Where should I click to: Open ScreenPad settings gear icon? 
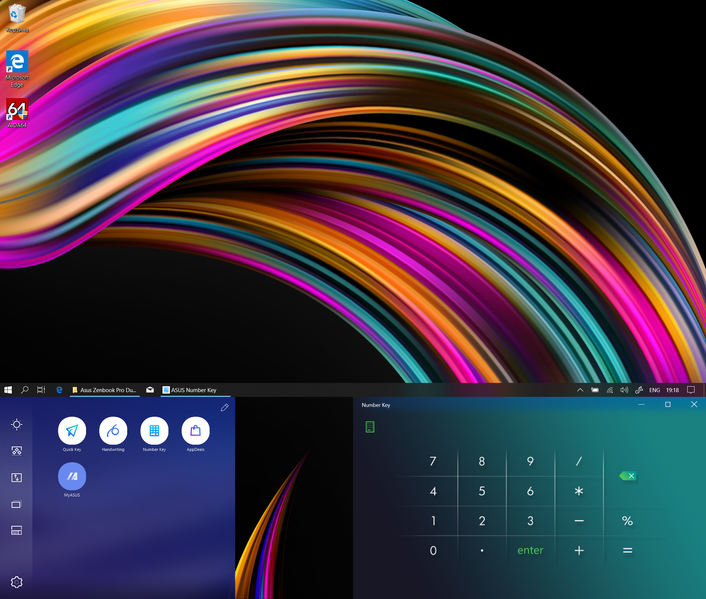coord(17,582)
